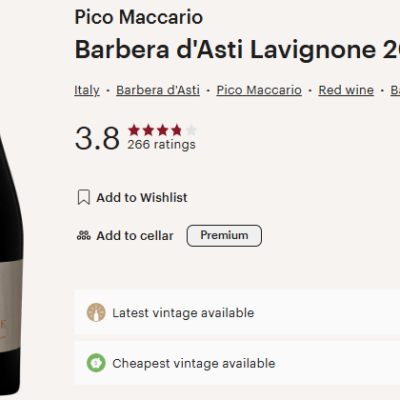The width and height of the screenshot is (400, 400).
Task: Click the Pico Maccario producer heading
Action: tap(138, 17)
